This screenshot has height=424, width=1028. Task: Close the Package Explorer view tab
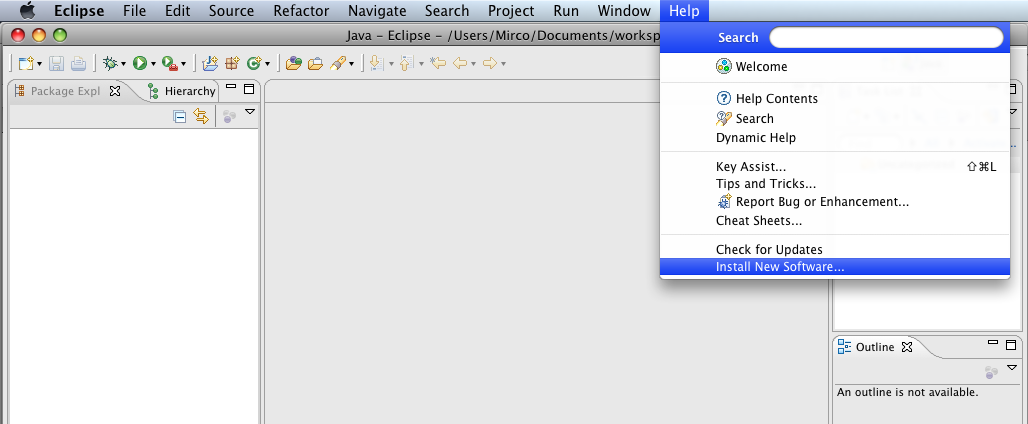pos(115,91)
